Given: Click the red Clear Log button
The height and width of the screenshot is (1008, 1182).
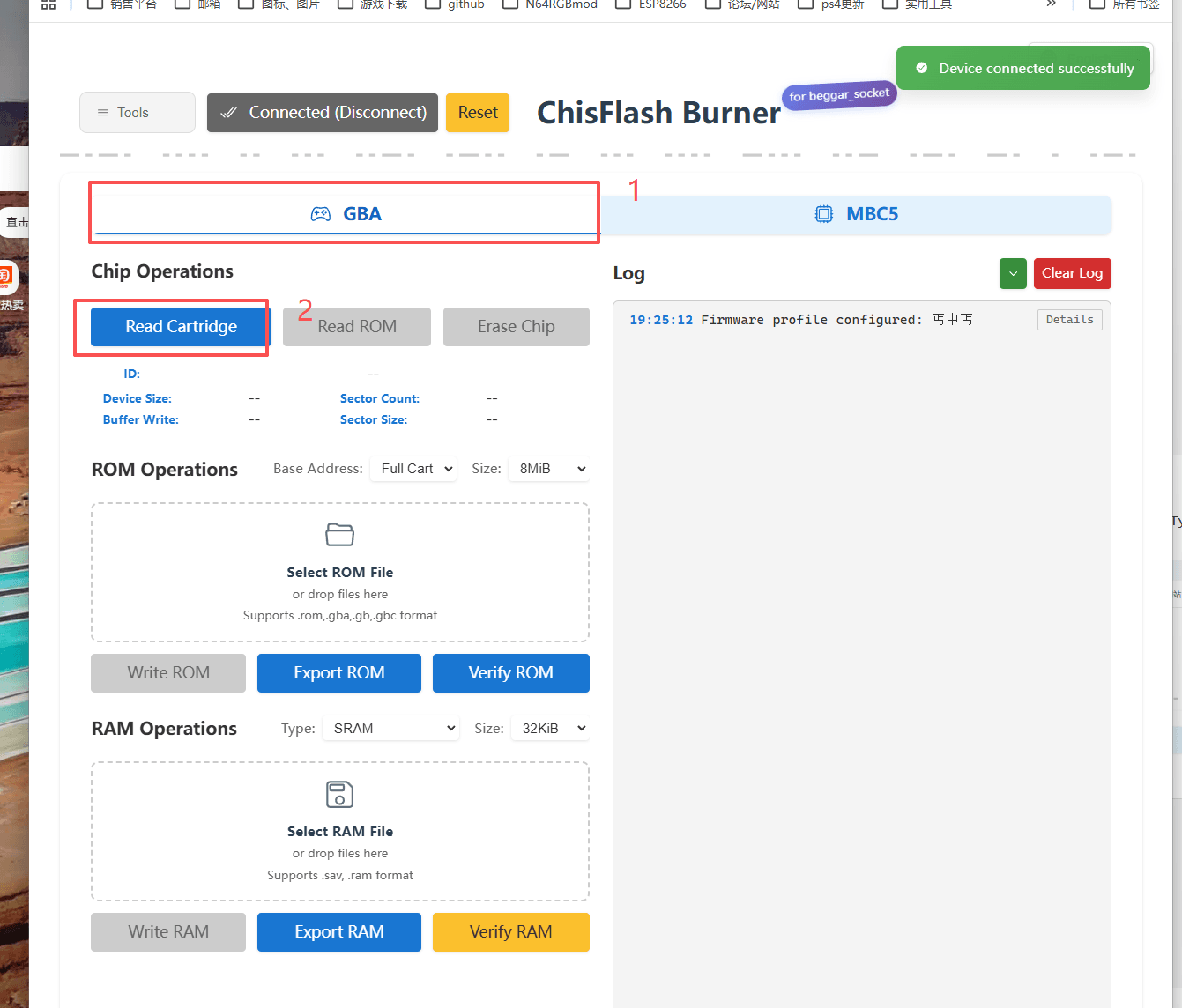Looking at the screenshot, I should click(1072, 273).
